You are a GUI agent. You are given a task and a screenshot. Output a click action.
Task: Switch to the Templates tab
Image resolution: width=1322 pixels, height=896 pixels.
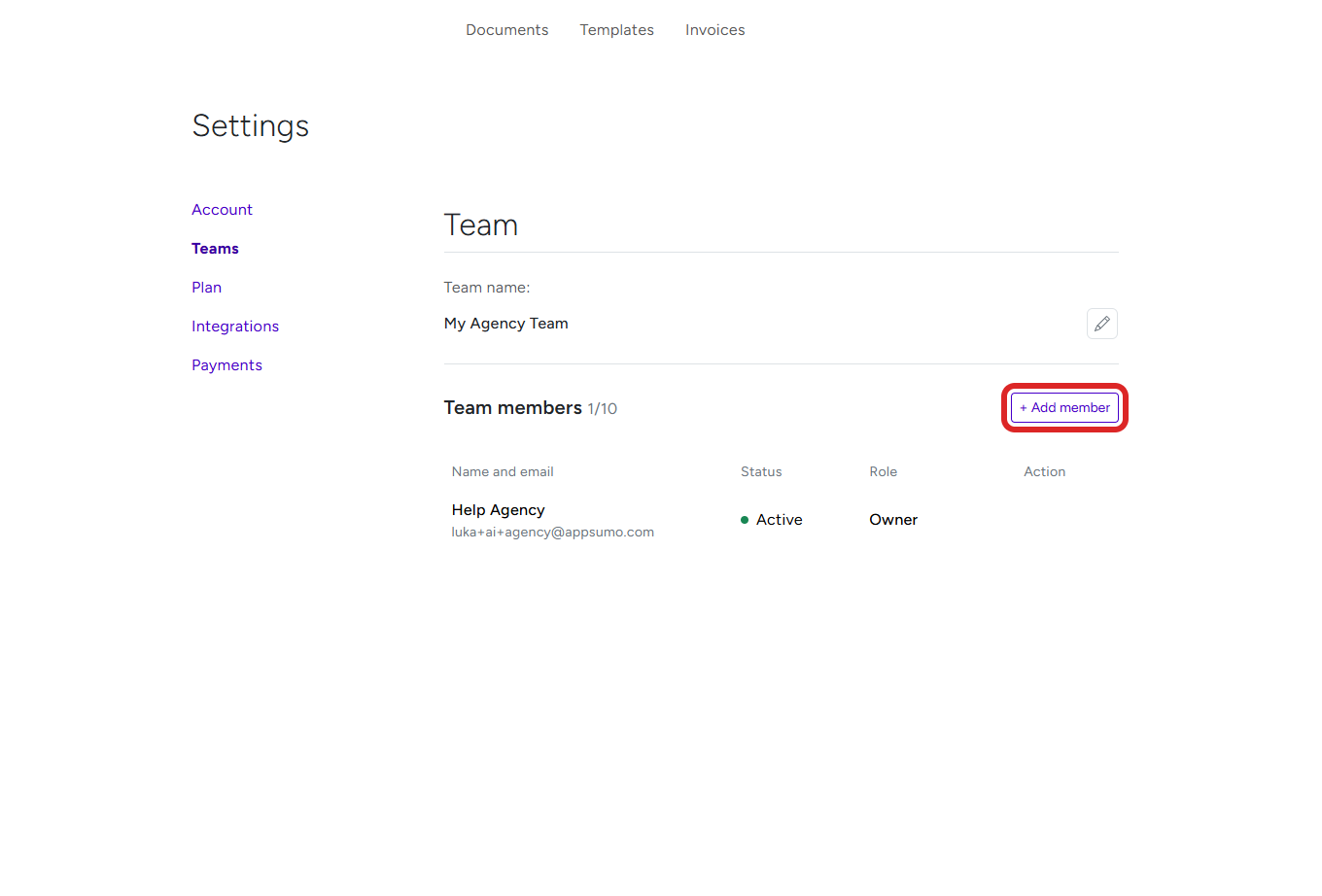click(x=616, y=29)
